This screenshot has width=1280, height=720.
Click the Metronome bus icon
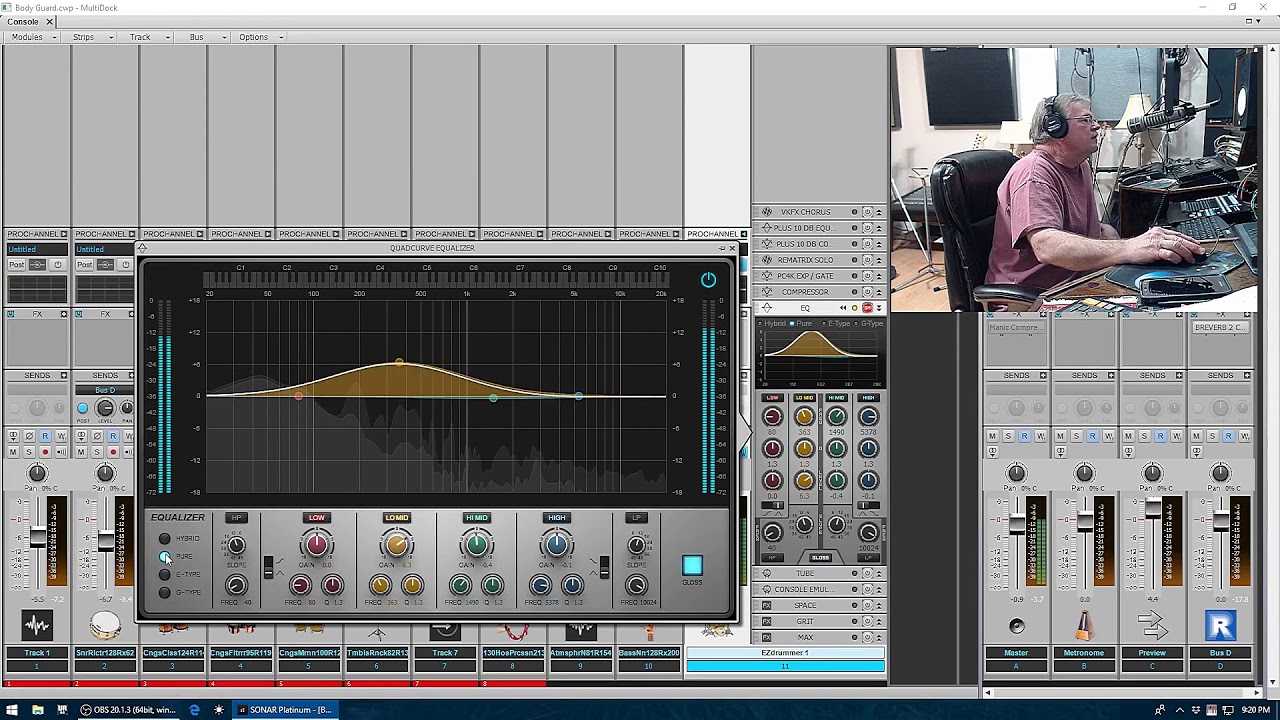tap(1085, 627)
